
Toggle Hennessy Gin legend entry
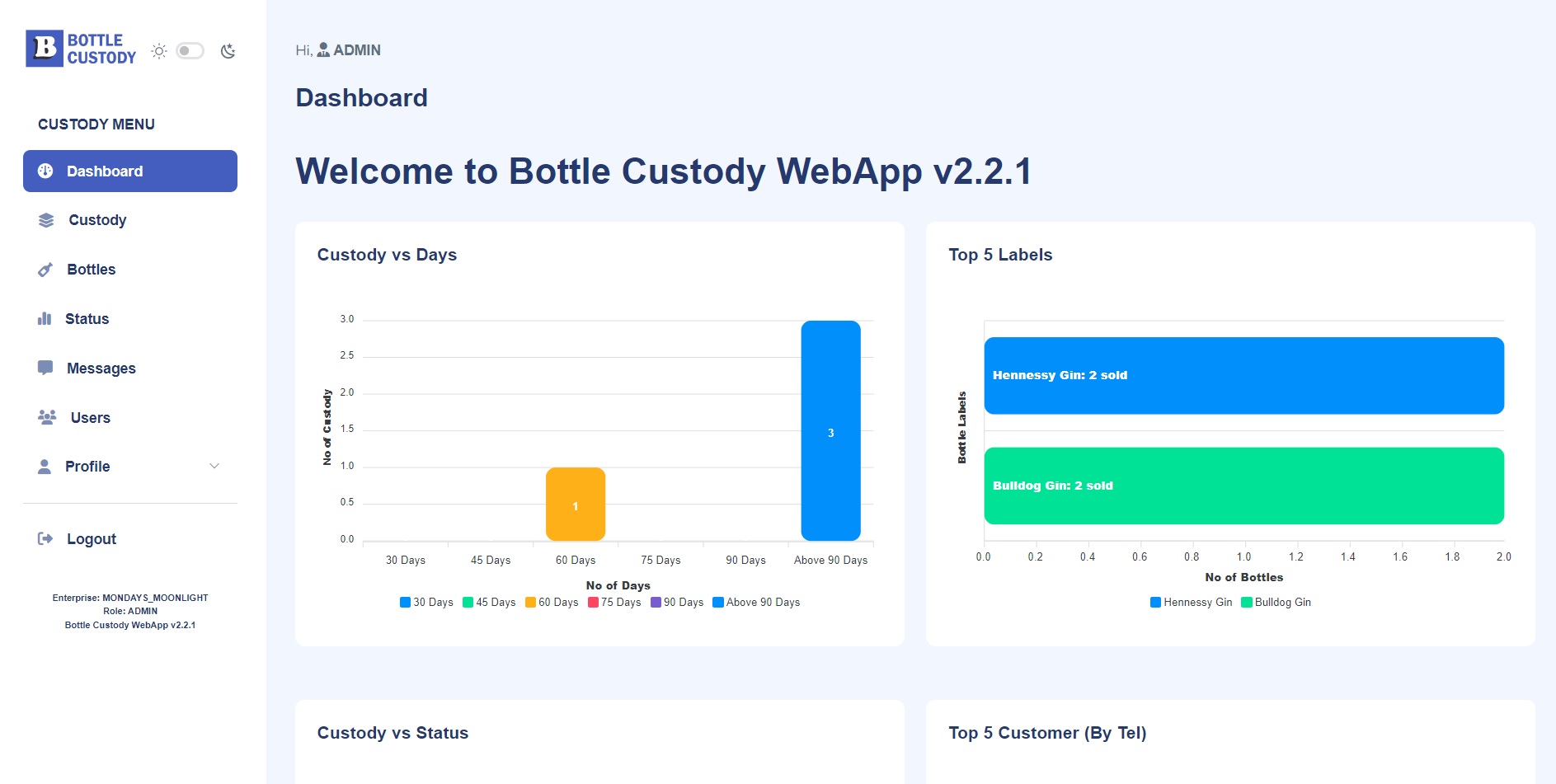pos(1191,603)
